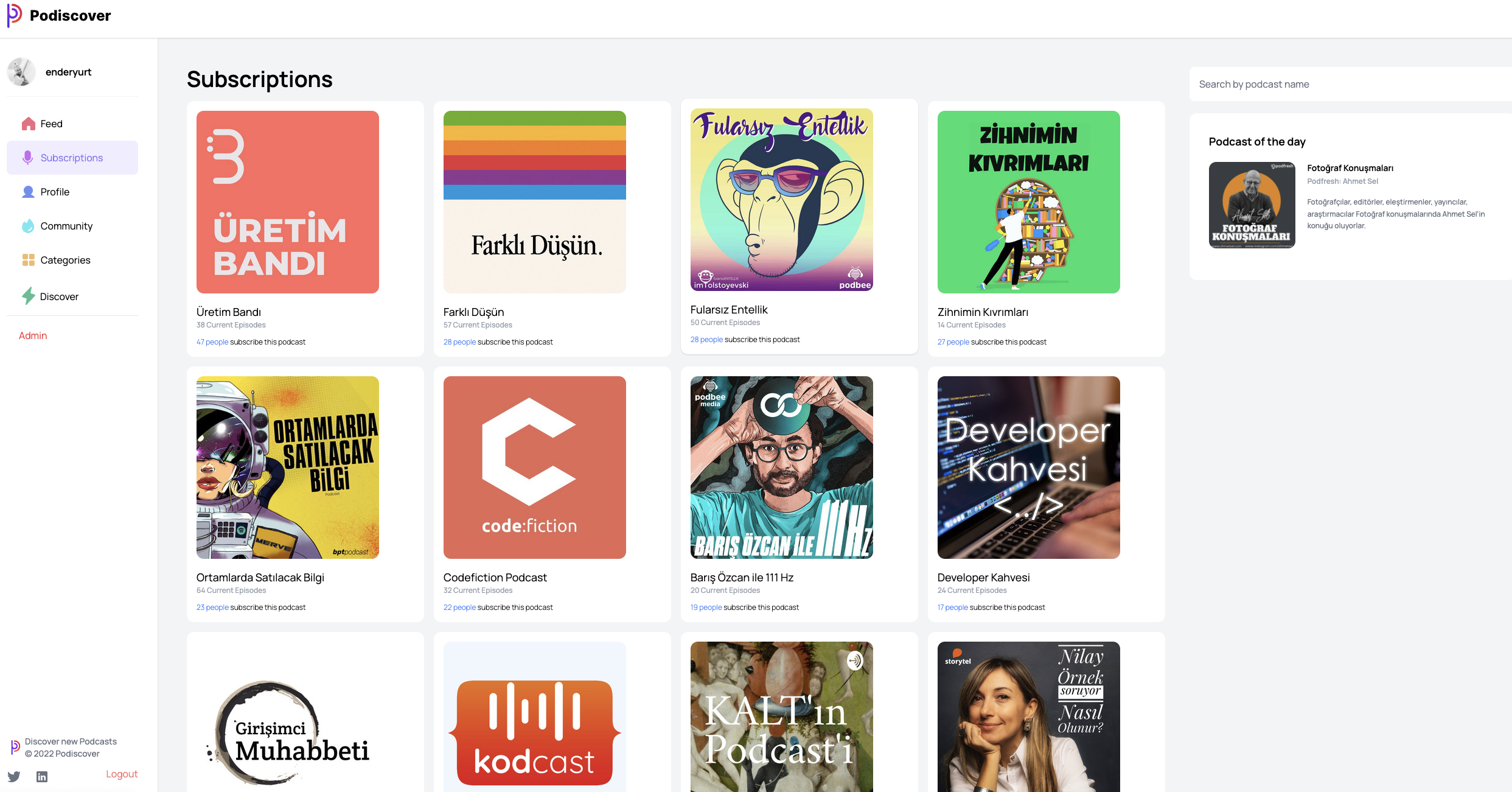Viewport: 1512px width, 792px height.
Task: Go to the Feed menu item
Action: pos(72,124)
